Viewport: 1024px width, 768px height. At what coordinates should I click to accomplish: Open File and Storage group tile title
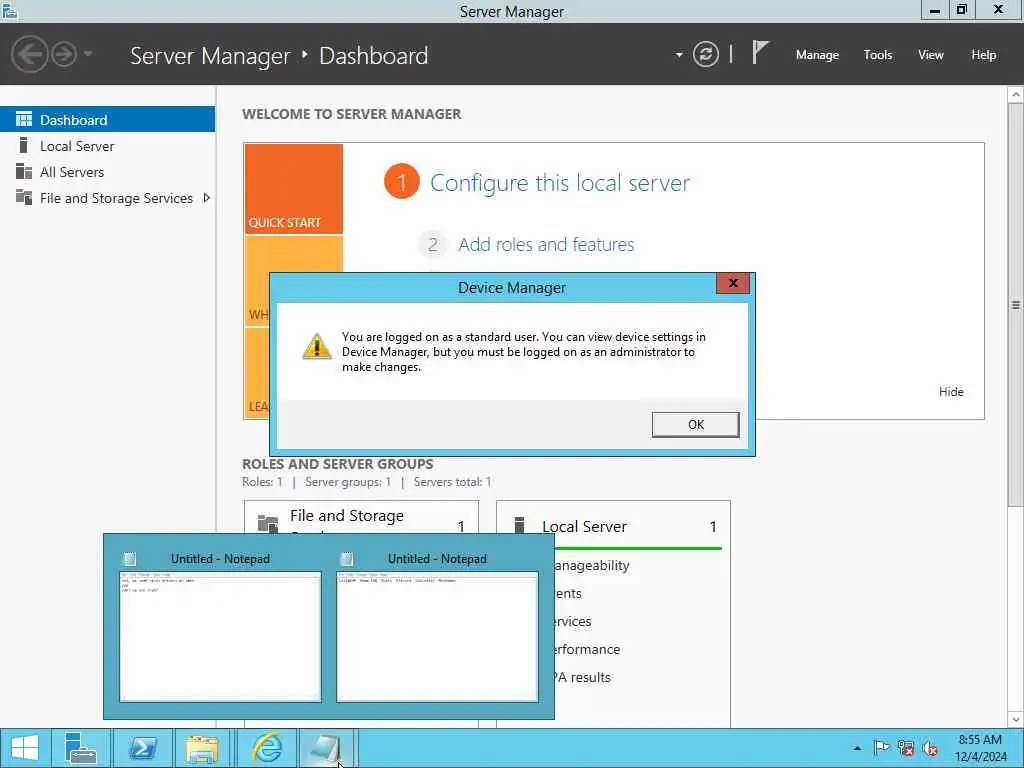pos(347,516)
